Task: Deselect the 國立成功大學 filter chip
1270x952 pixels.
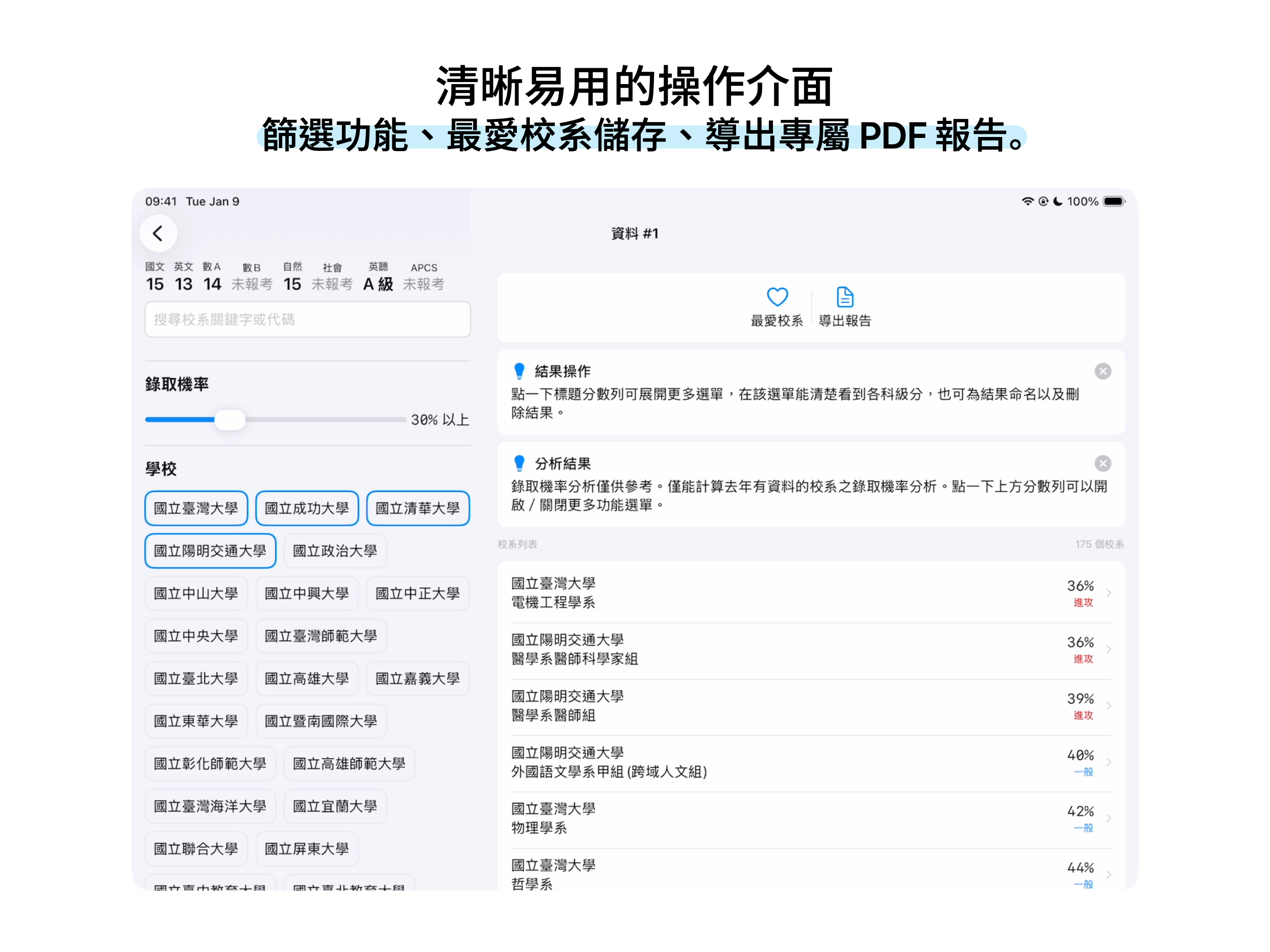Action: coord(306,508)
